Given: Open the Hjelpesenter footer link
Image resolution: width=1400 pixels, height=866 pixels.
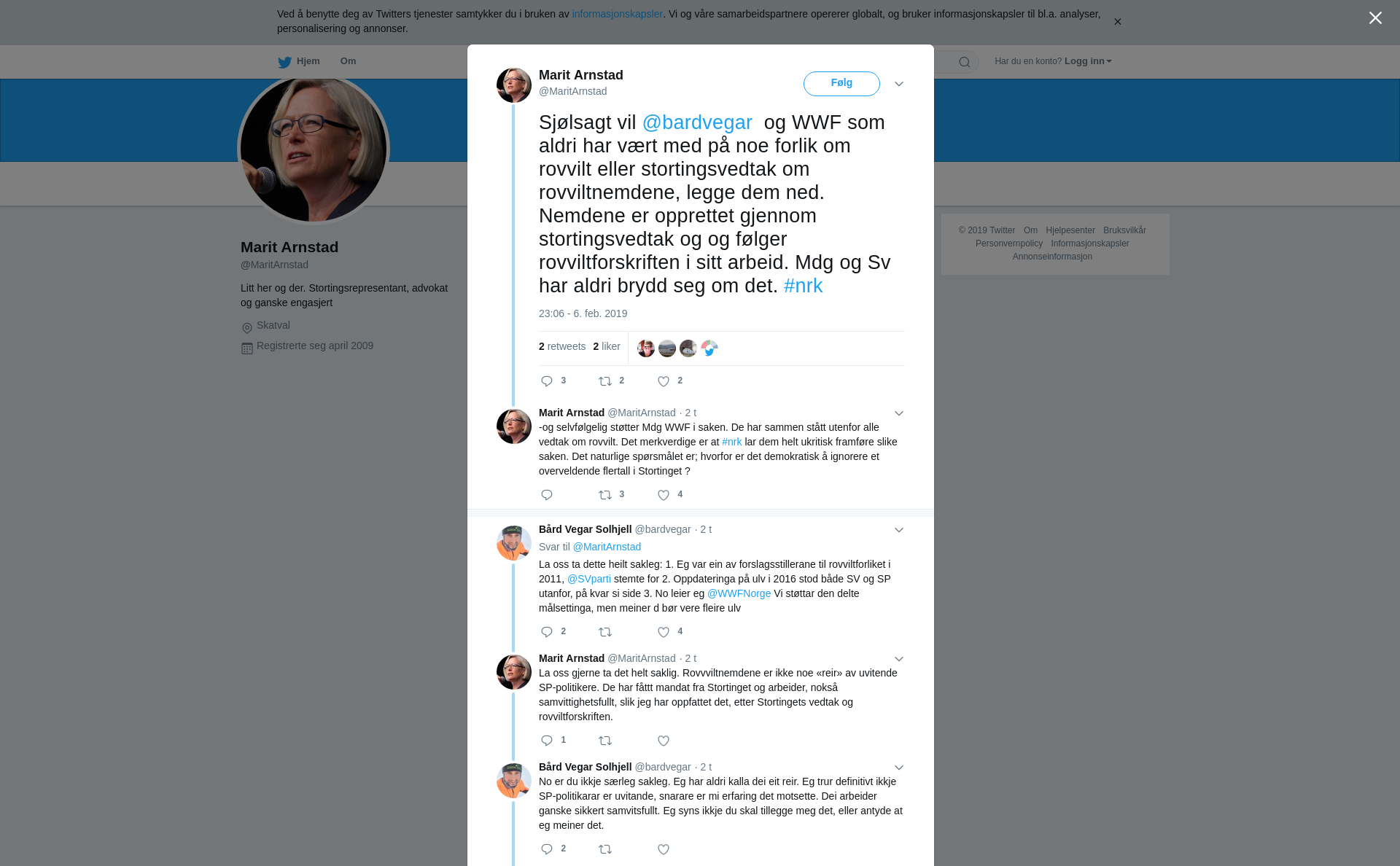Looking at the screenshot, I should pyautogui.click(x=1070, y=230).
